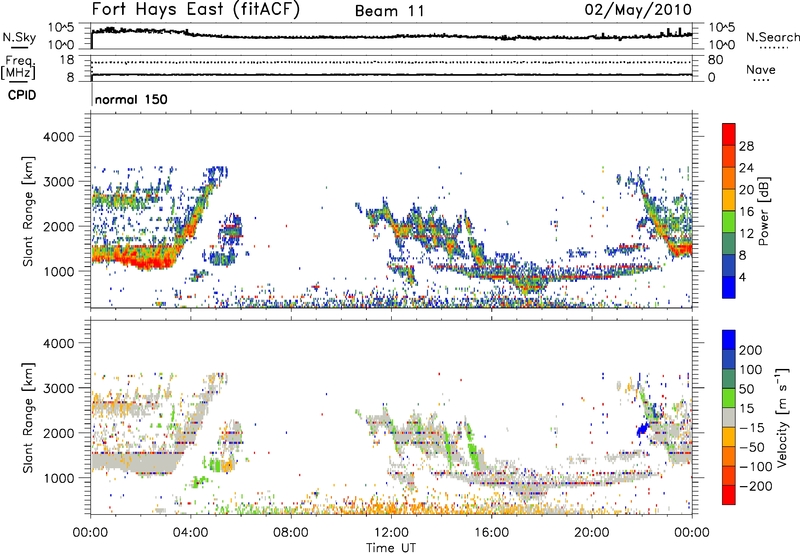Click the 'Freq. [MHz]' axis label
Viewport: 800px width, 554px height.
point(18,67)
